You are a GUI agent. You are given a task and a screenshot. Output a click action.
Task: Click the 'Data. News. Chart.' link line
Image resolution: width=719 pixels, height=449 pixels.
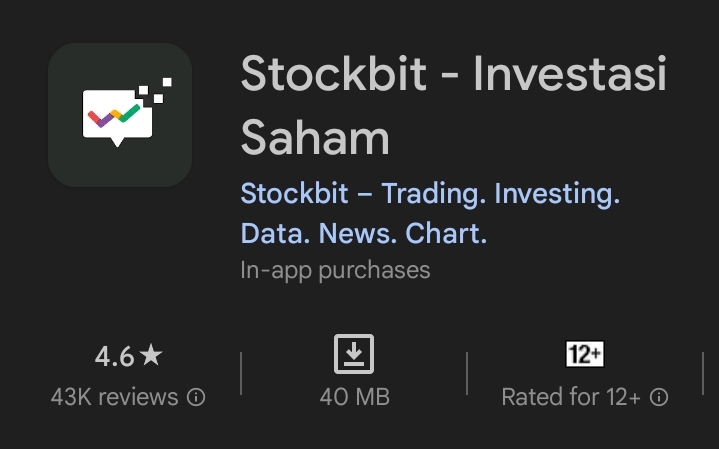[x=363, y=234]
